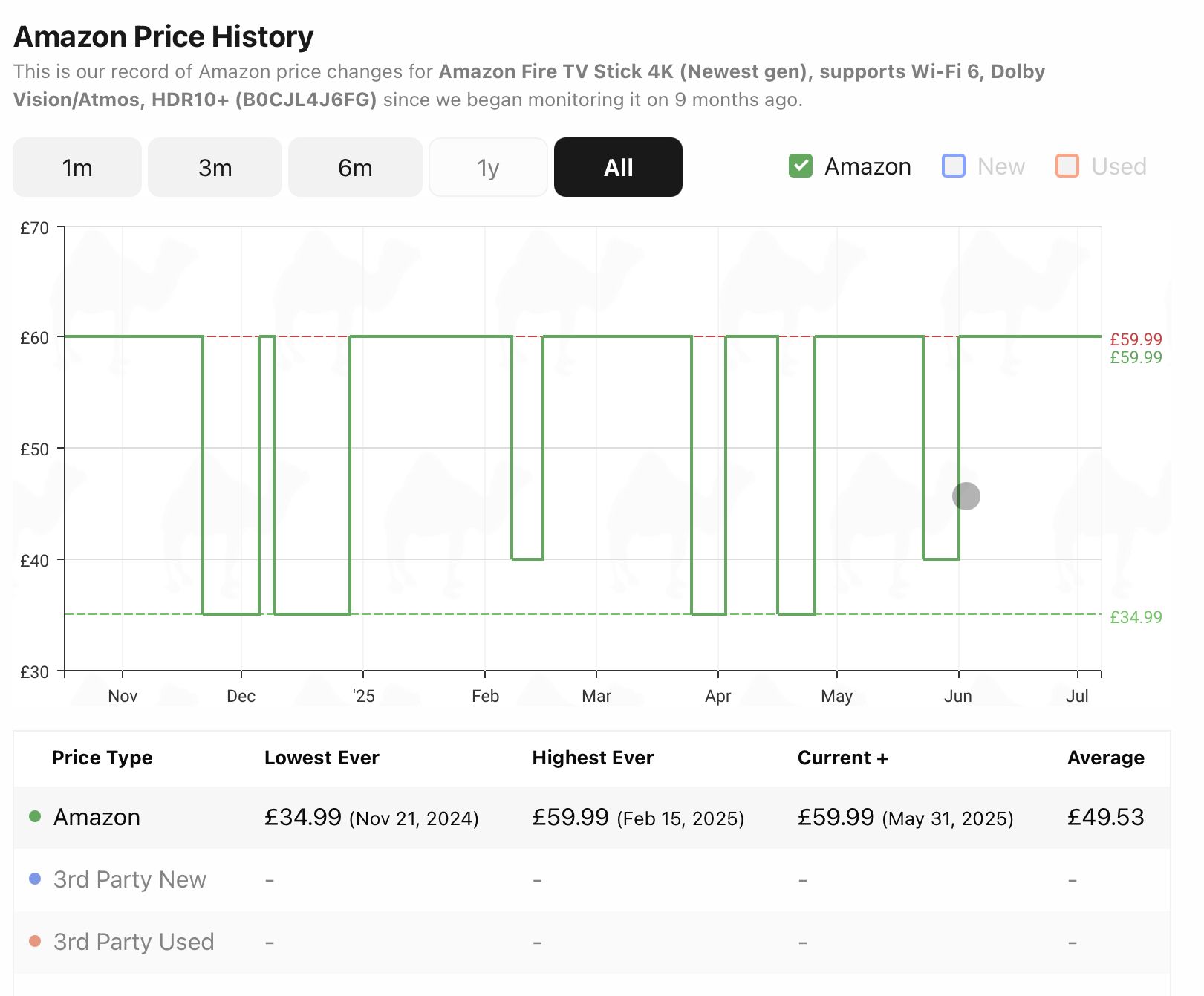The height and width of the screenshot is (996, 1204).
Task: Click the £34.99 lowest price line label
Action: click(x=1136, y=617)
